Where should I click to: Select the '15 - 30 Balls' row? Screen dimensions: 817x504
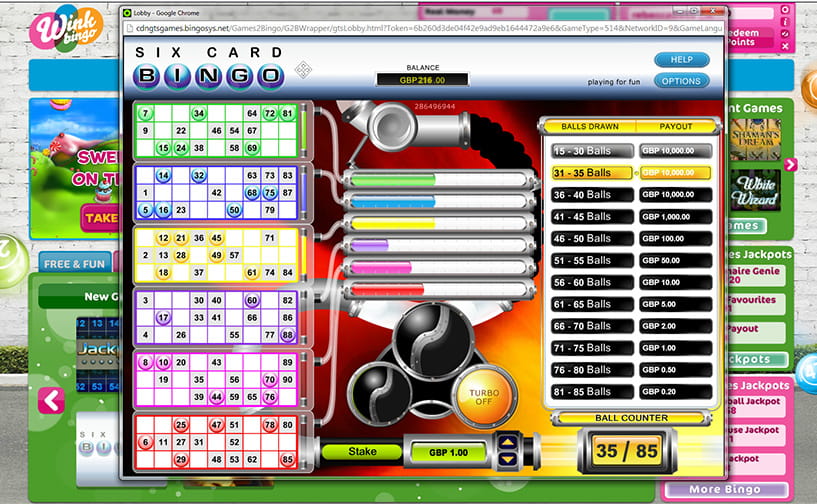[592, 151]
